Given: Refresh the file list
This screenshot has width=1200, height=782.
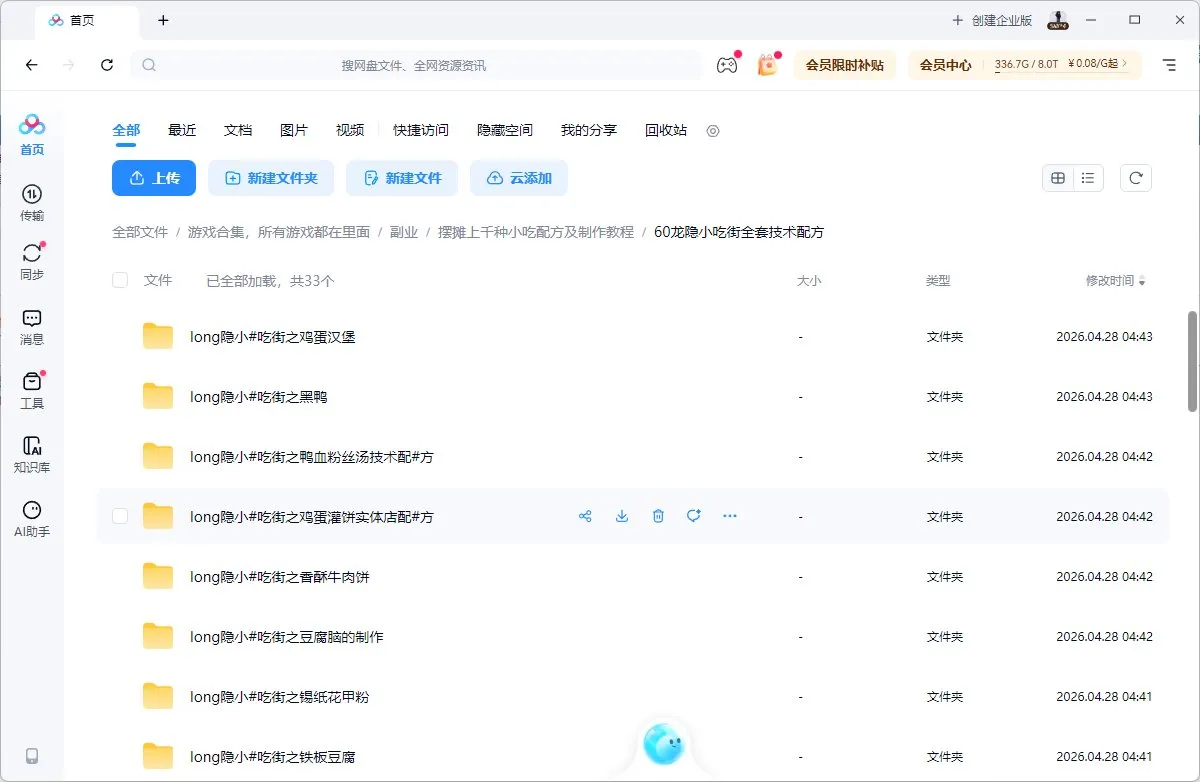Looking at the screenshot, I should [x=1135, y=177].
